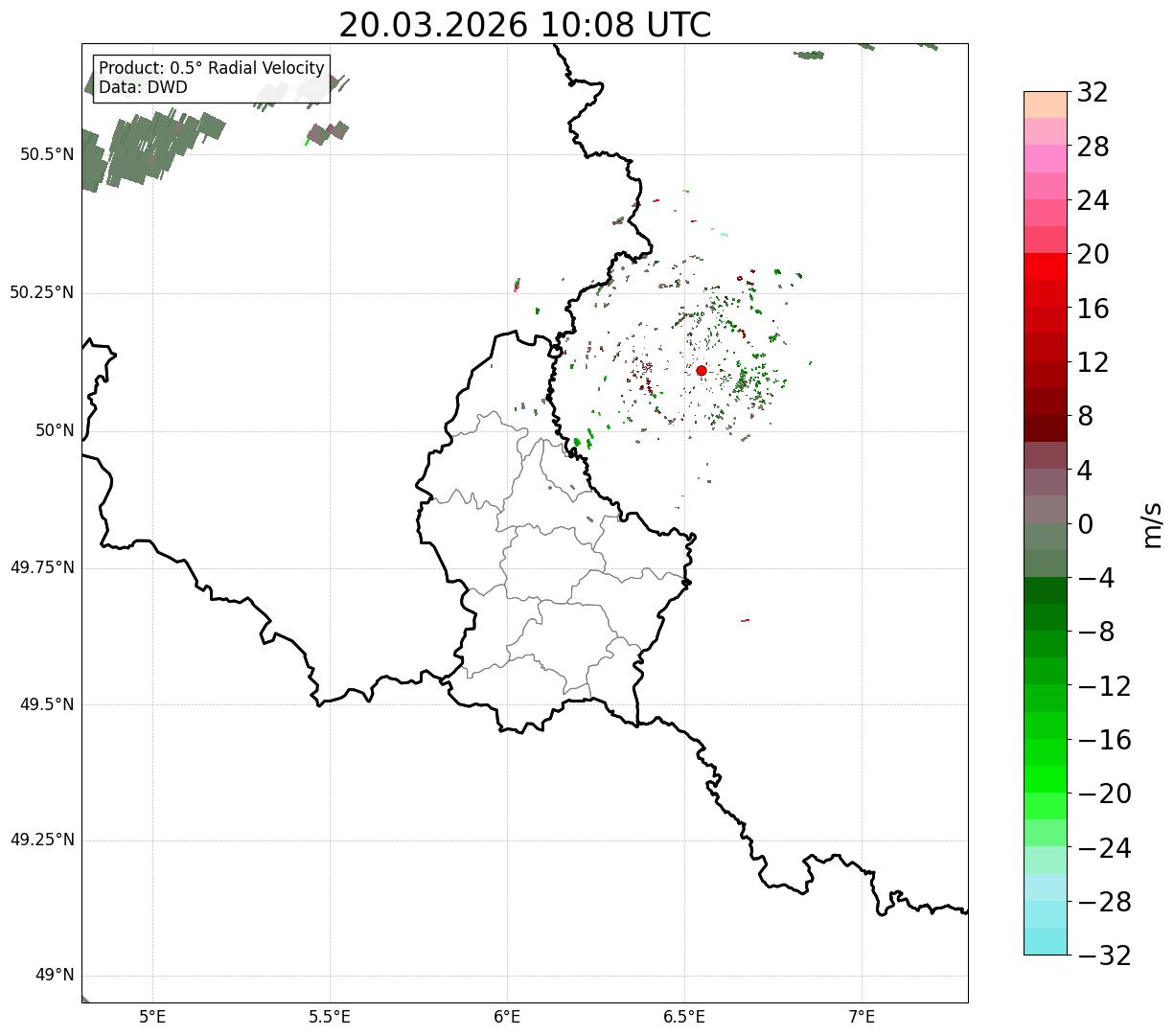Viewport: 1174px width, 1036px height.
Task: Click the 49.75°N latitude tick label
Action: 42,567
